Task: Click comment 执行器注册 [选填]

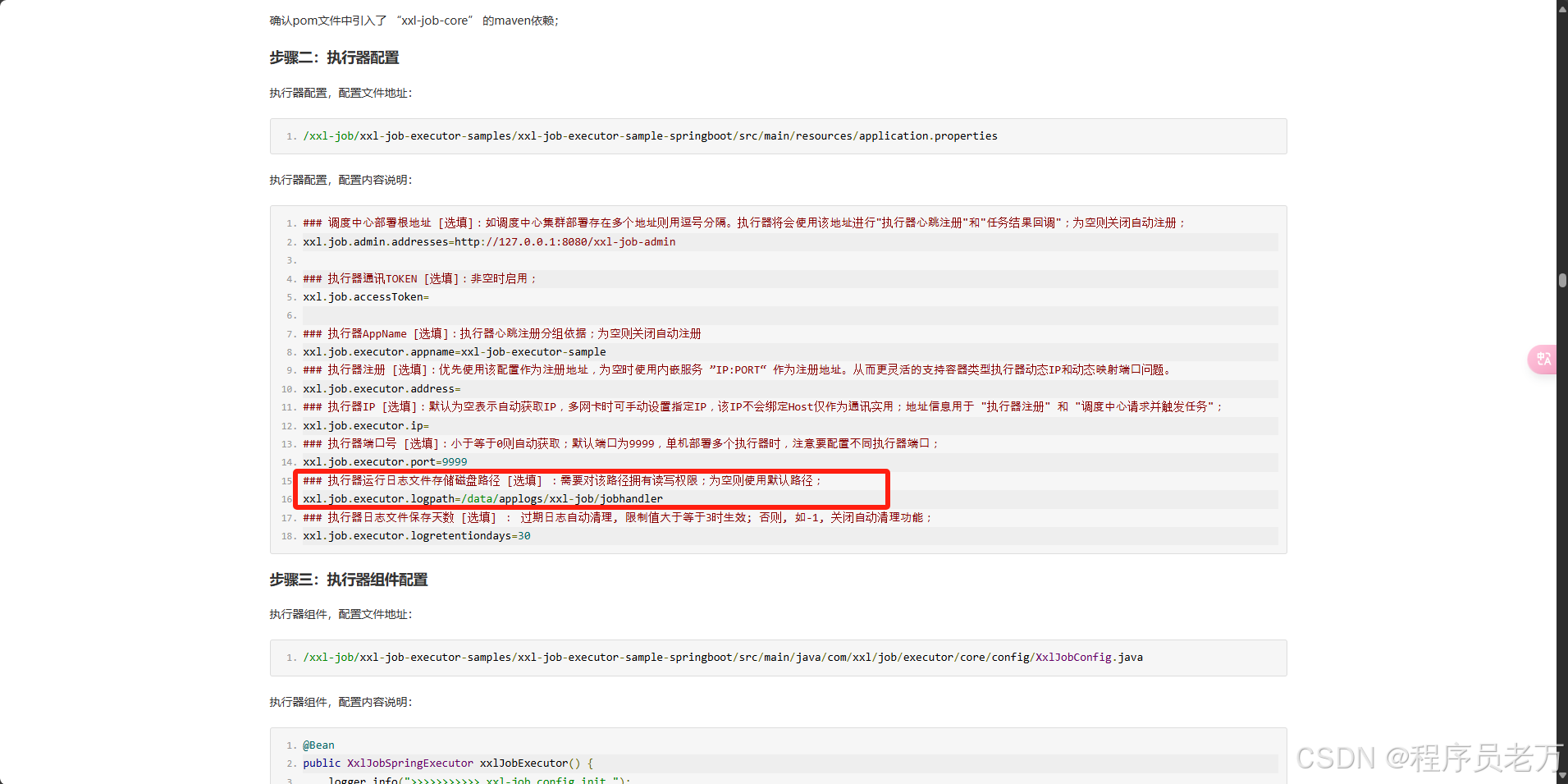Action: tap(739, 370)
